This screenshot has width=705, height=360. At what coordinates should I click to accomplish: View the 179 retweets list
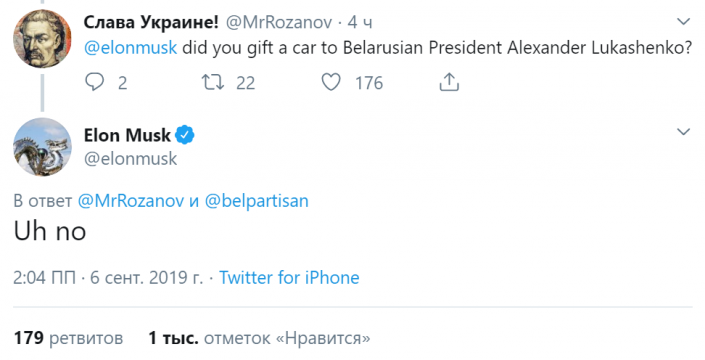pos(68,338)
